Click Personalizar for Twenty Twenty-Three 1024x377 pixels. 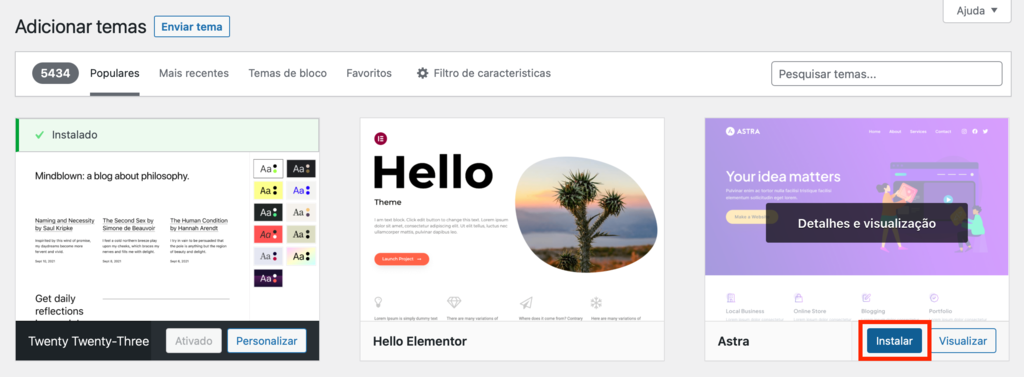[x=266, y=340]
